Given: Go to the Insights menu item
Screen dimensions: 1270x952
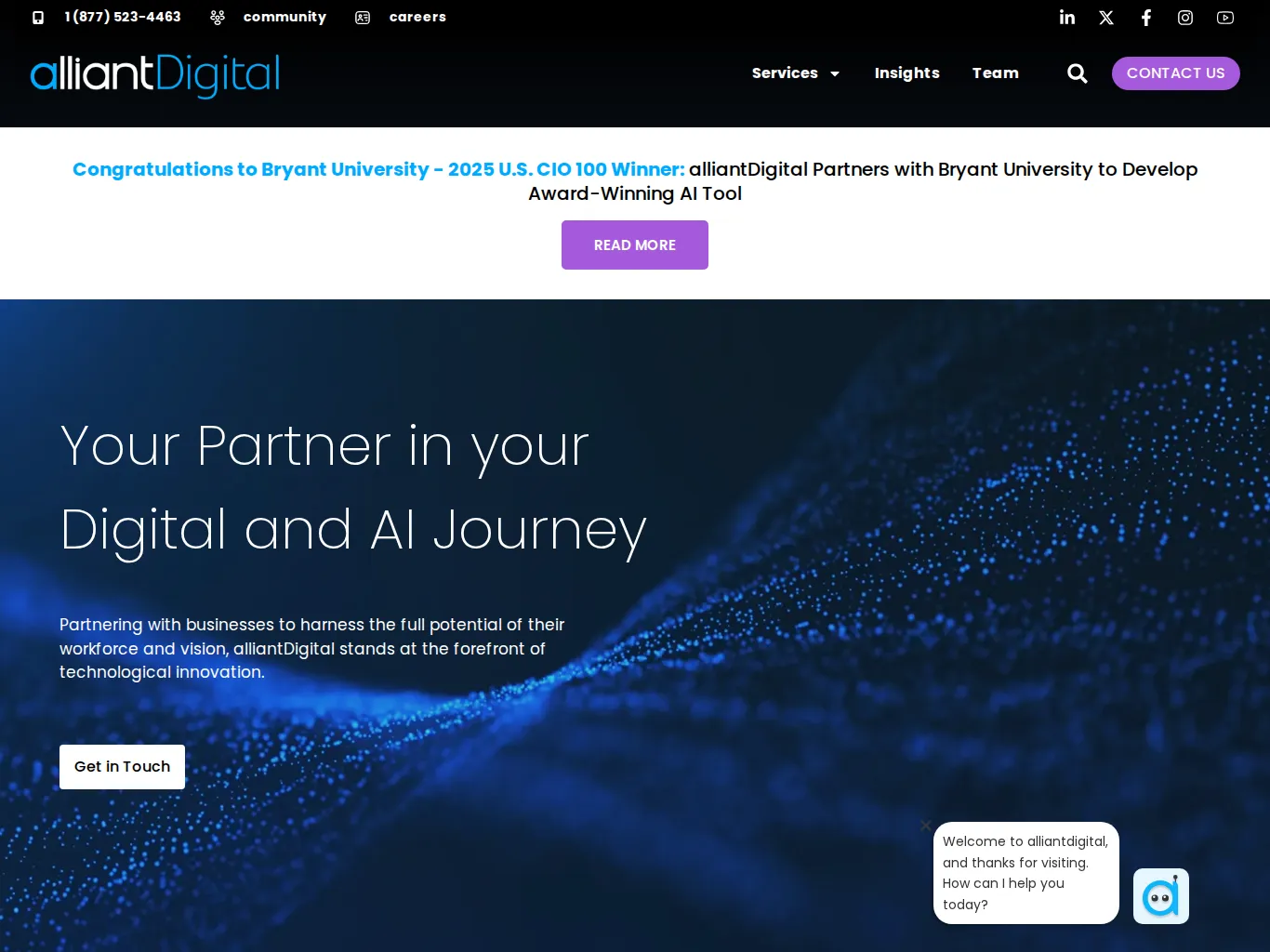Looking at the screenshot, I should 906,73.
